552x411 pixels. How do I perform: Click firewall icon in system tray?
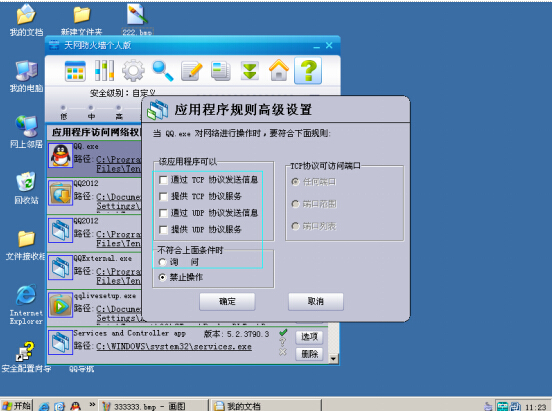click(x=503, y=406)
